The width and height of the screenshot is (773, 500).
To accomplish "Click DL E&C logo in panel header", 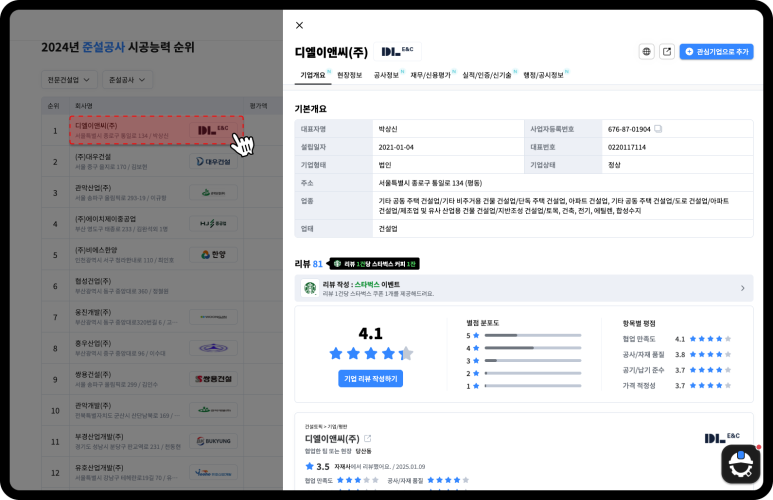I will pos(397,51).
